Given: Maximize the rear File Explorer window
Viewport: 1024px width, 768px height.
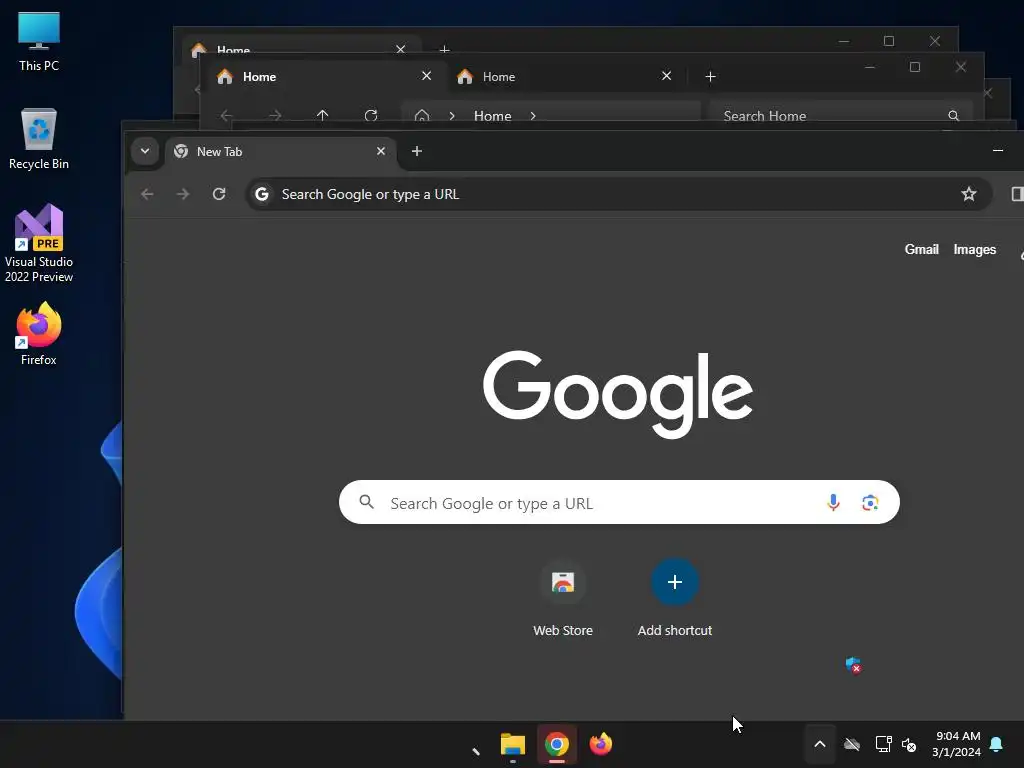Looking at the screenshot, I should pos(889,41).
